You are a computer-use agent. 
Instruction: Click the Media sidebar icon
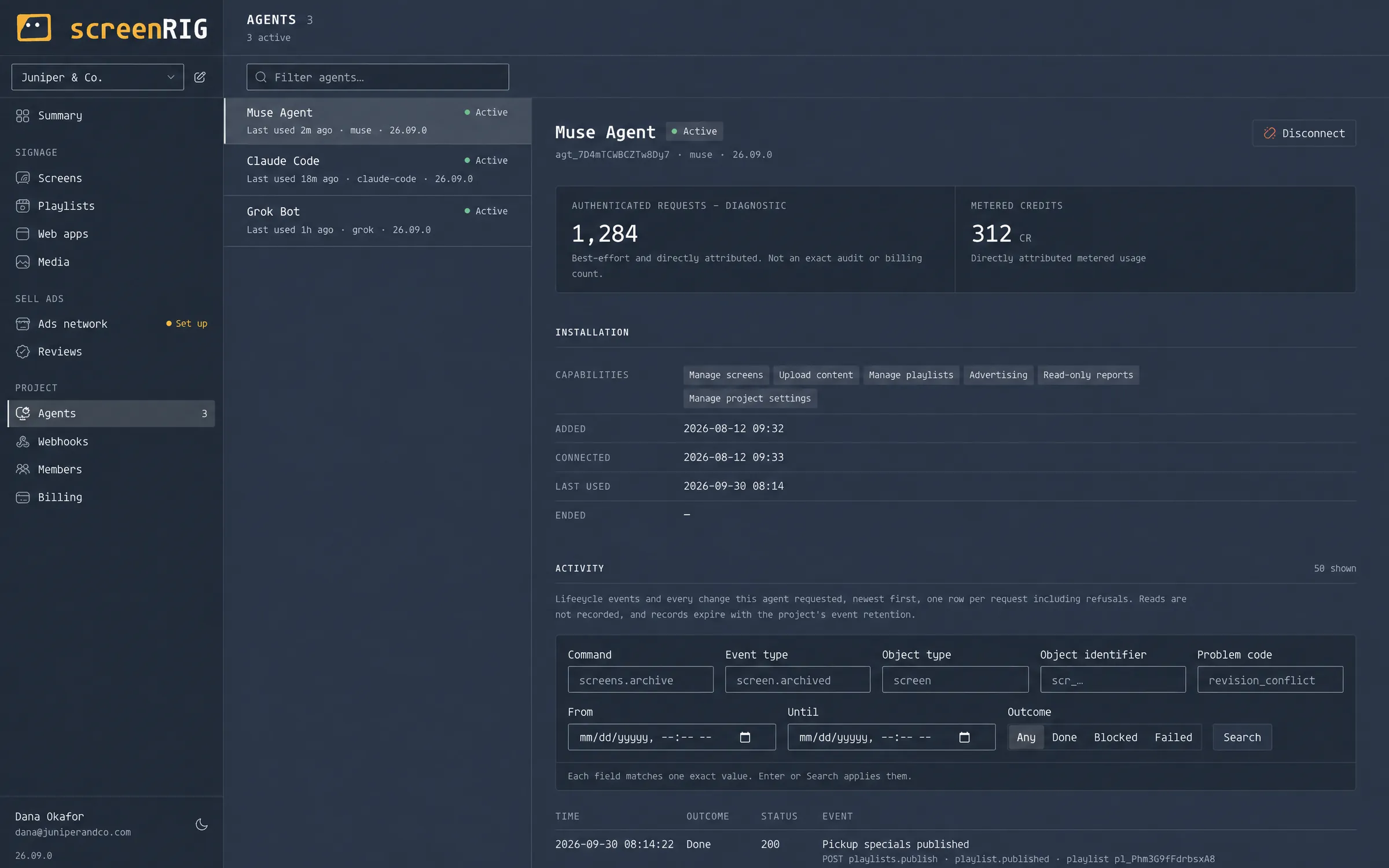coord(23,262)
